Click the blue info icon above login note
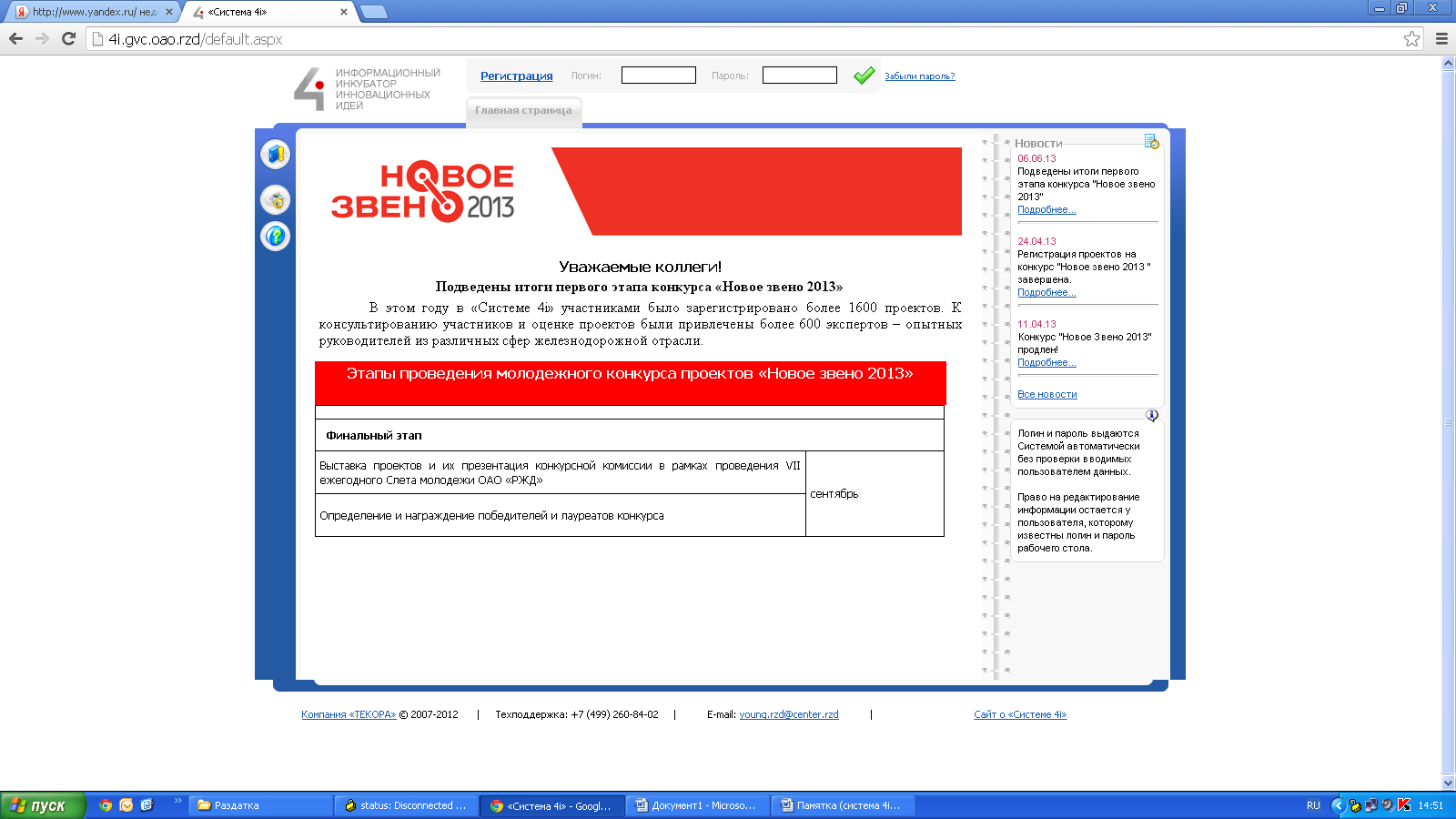 (1152, 415)
